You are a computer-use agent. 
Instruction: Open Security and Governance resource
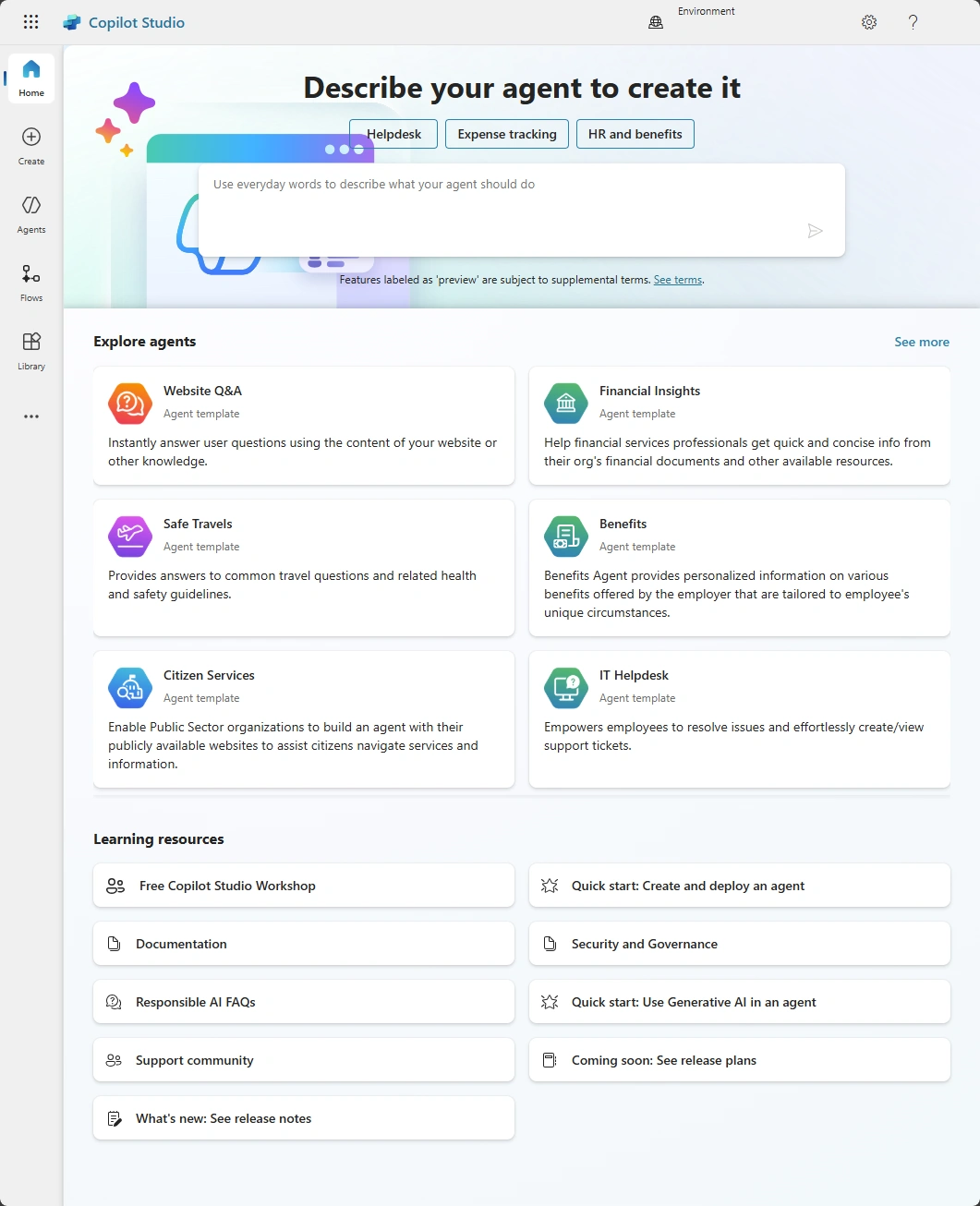point(740,944)
